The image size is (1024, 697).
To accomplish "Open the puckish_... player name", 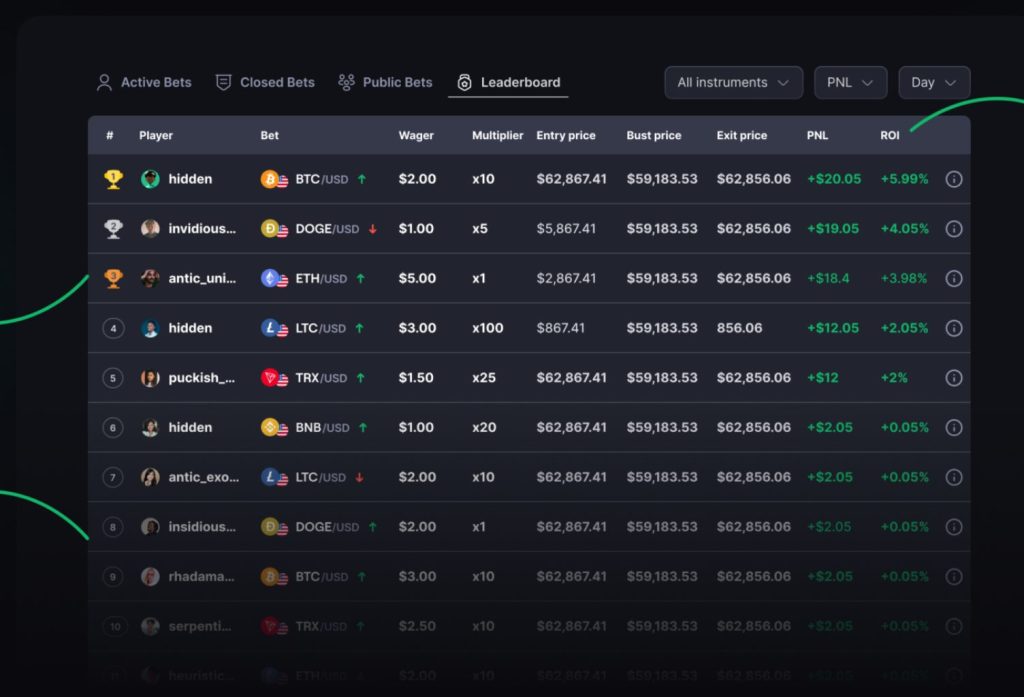I will [202, 378].
